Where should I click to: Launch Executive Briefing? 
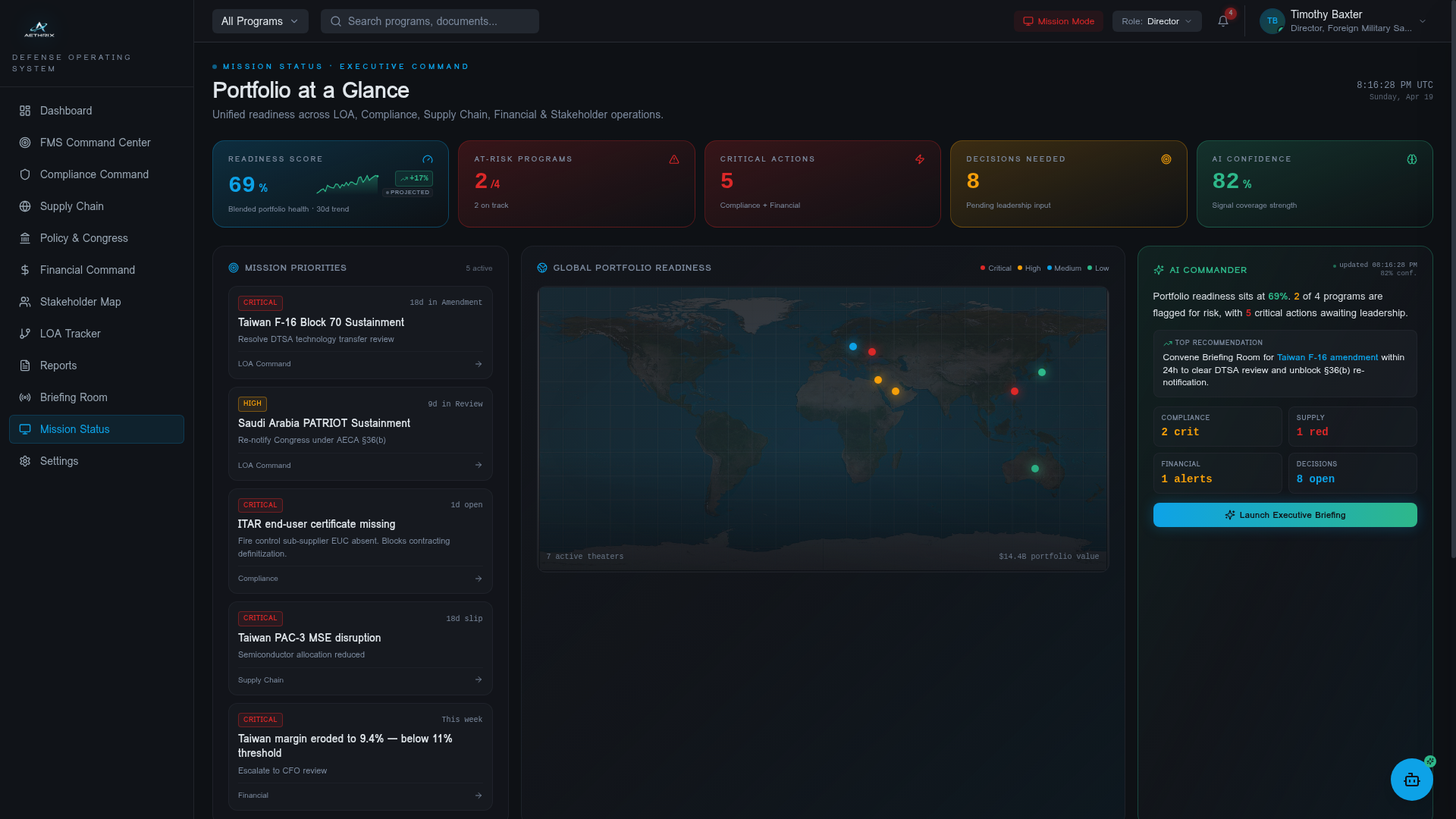click(1285, 515)
